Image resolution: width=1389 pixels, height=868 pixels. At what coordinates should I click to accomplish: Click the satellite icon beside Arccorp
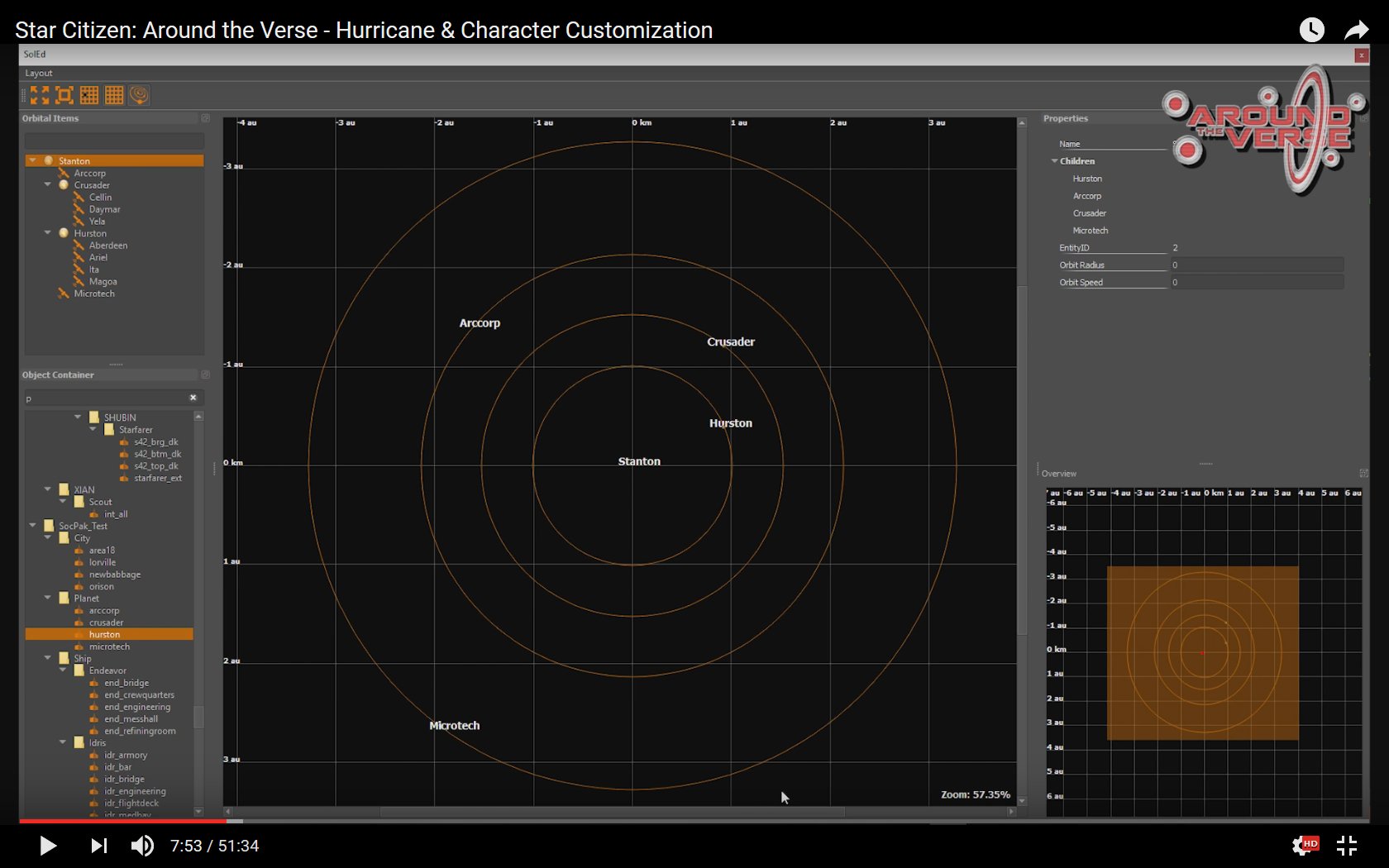[64, 173]
